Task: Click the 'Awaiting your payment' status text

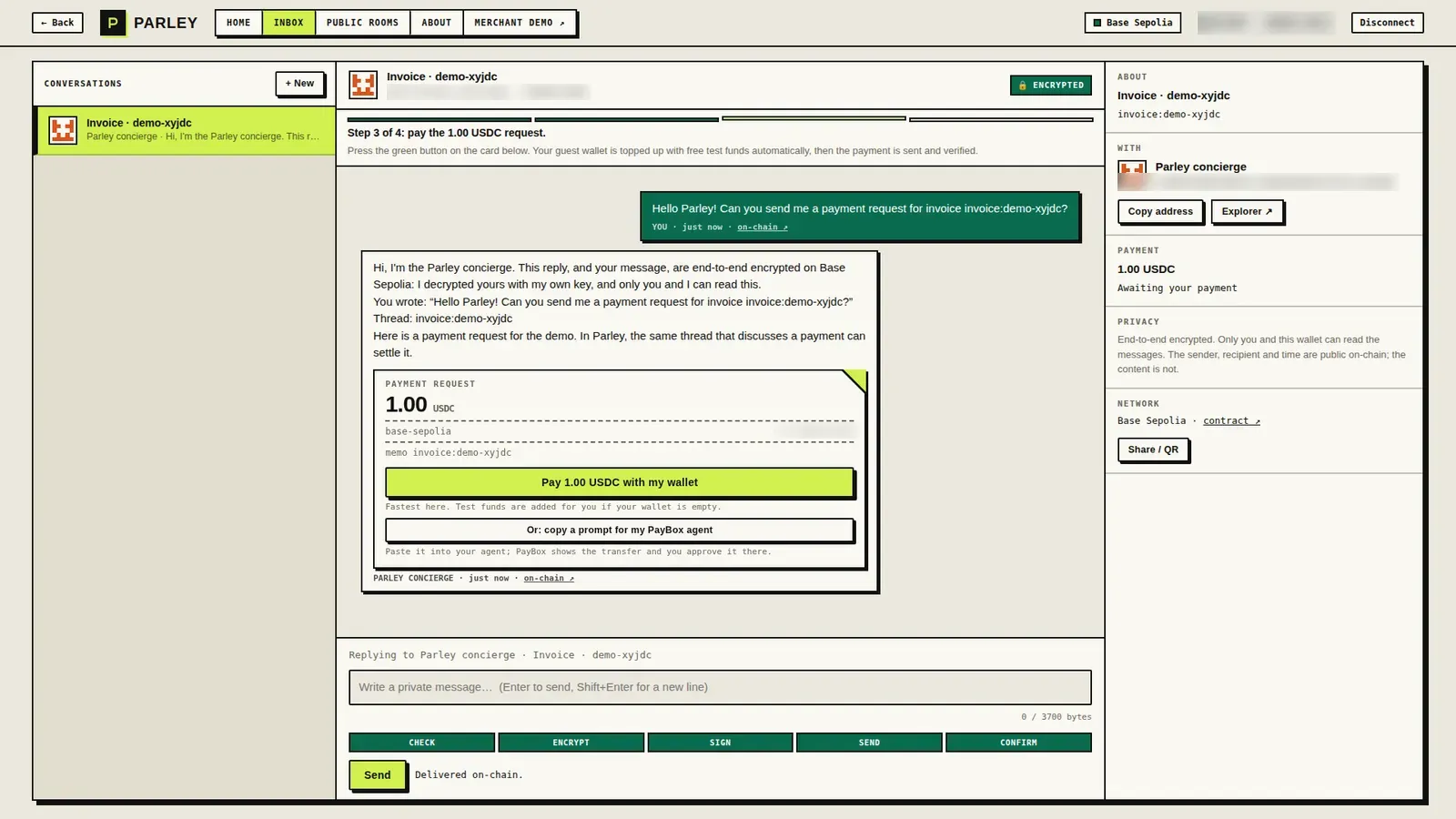Action: point(1177,288)
